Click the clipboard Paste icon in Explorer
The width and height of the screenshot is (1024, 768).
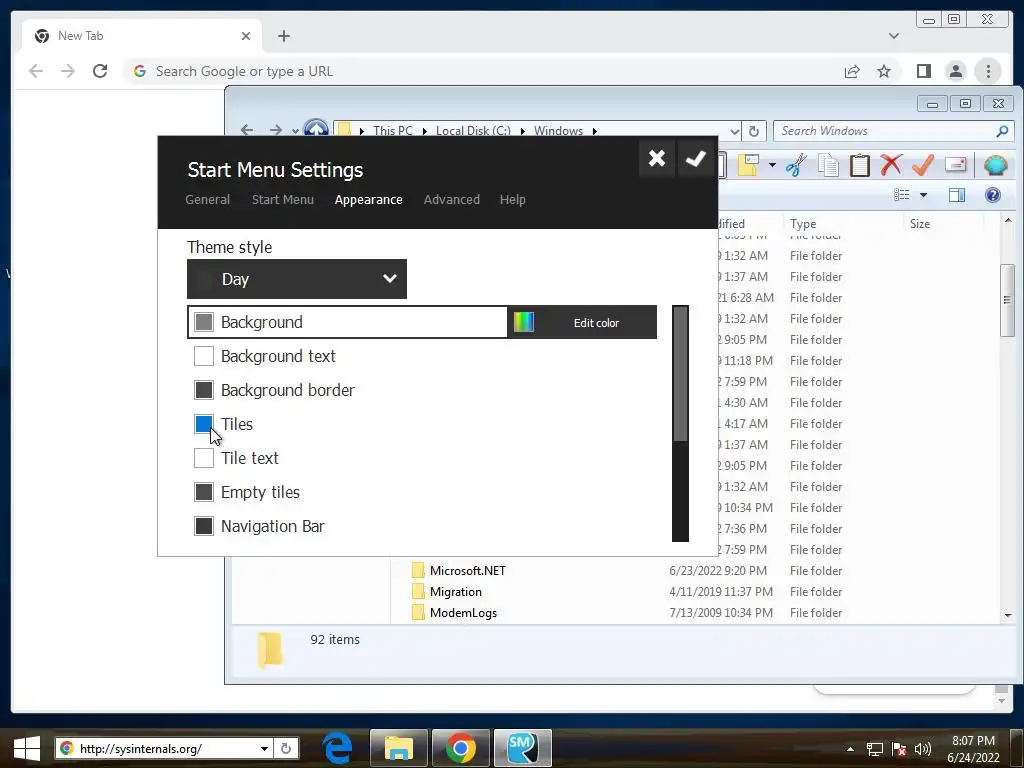click(859, 165)
